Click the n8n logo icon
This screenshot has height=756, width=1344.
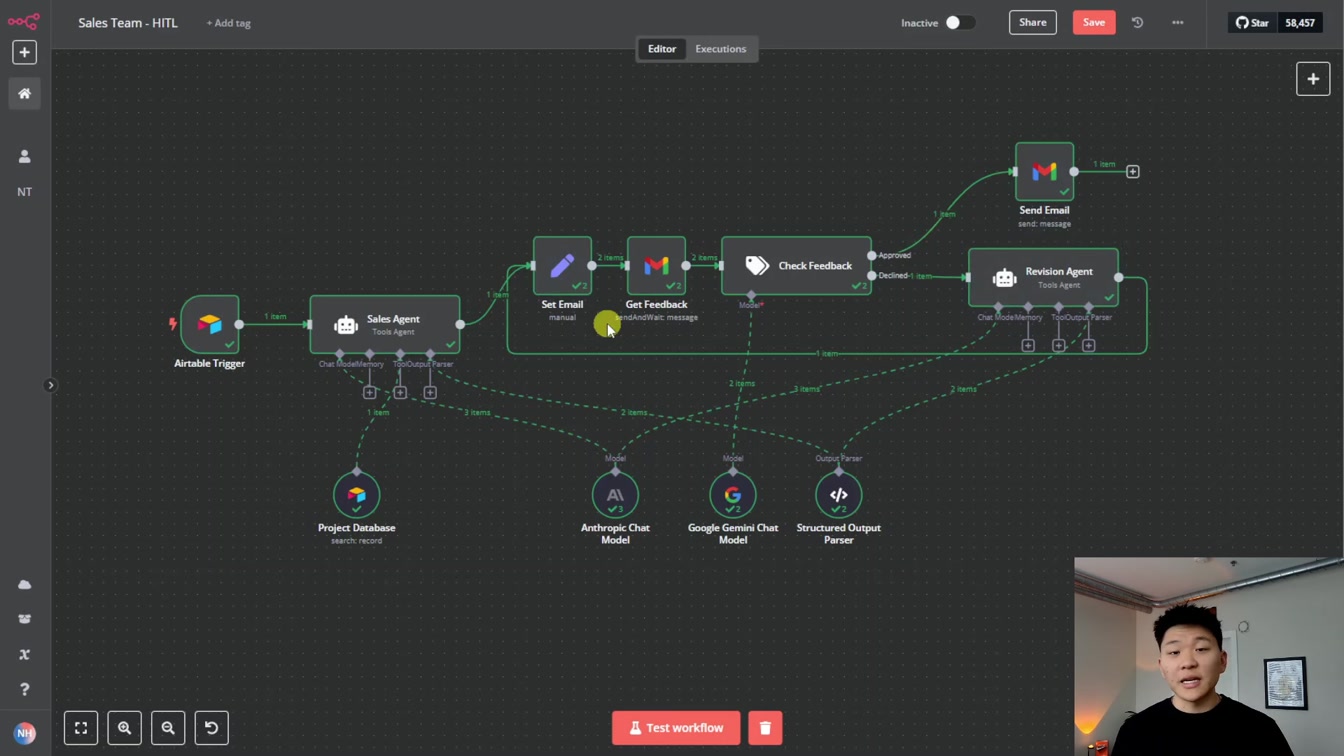click(24, 21)
